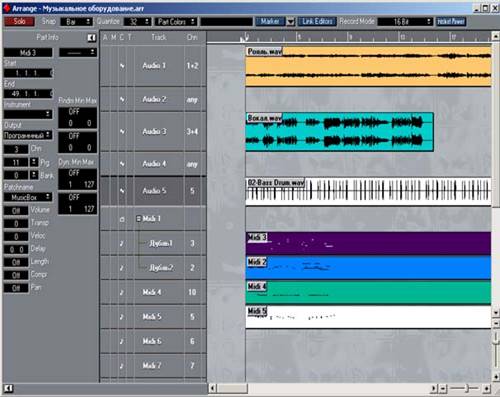Open the Record Mode 16 Bit dropdown
Screen dimensions: 500x397
(x=405, y=22)
